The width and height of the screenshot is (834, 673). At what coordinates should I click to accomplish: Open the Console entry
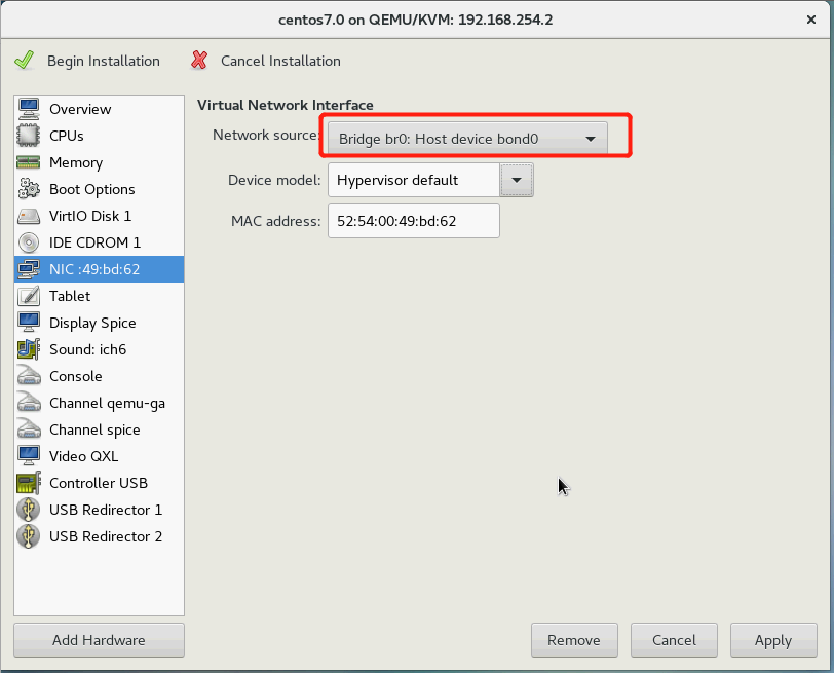click(99, 376)
